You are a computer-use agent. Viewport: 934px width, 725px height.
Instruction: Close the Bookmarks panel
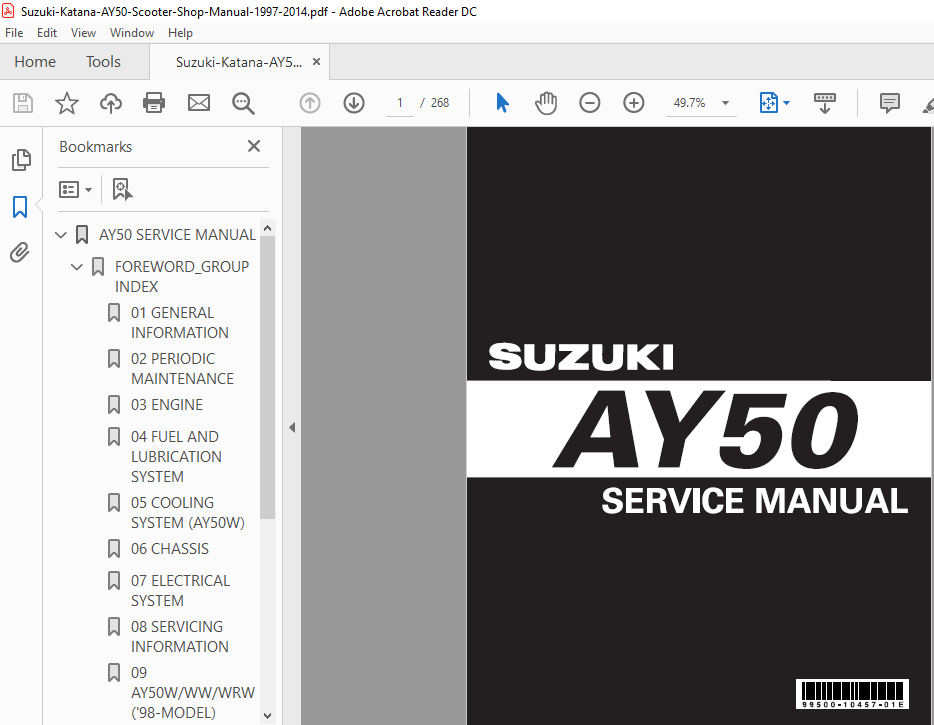tap(254, 146)
